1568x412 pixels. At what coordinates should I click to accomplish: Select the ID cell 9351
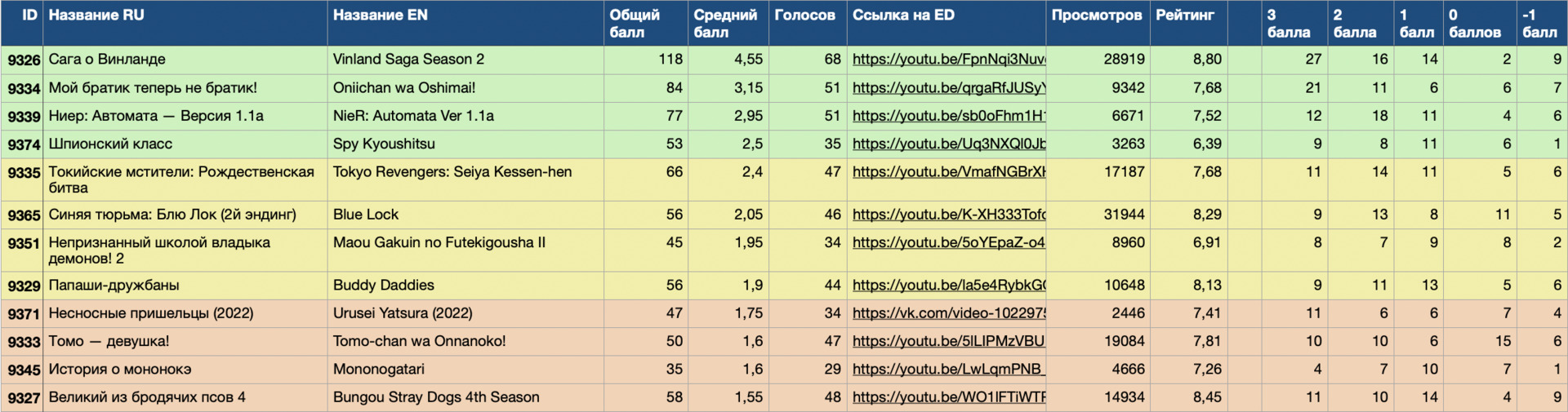click(x=23, y=243)
